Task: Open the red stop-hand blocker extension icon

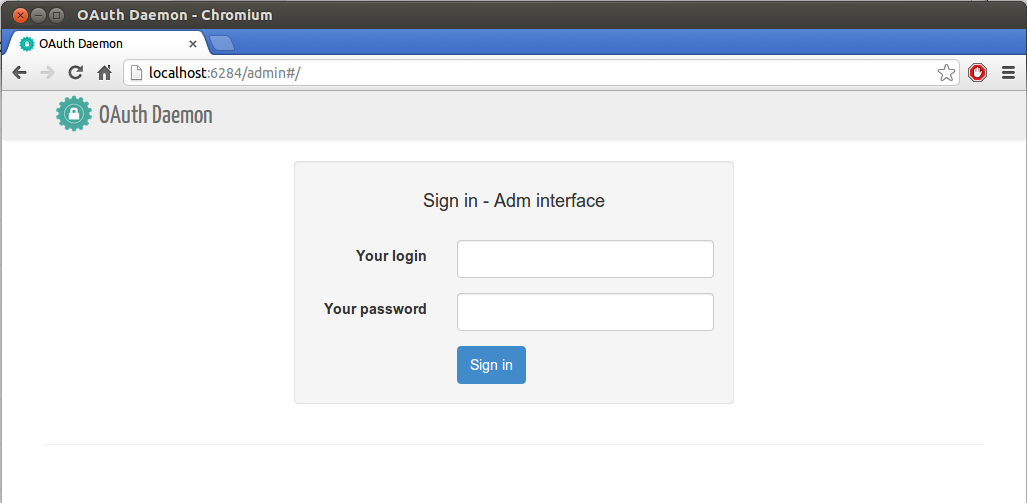Action: tap(977, 73)
